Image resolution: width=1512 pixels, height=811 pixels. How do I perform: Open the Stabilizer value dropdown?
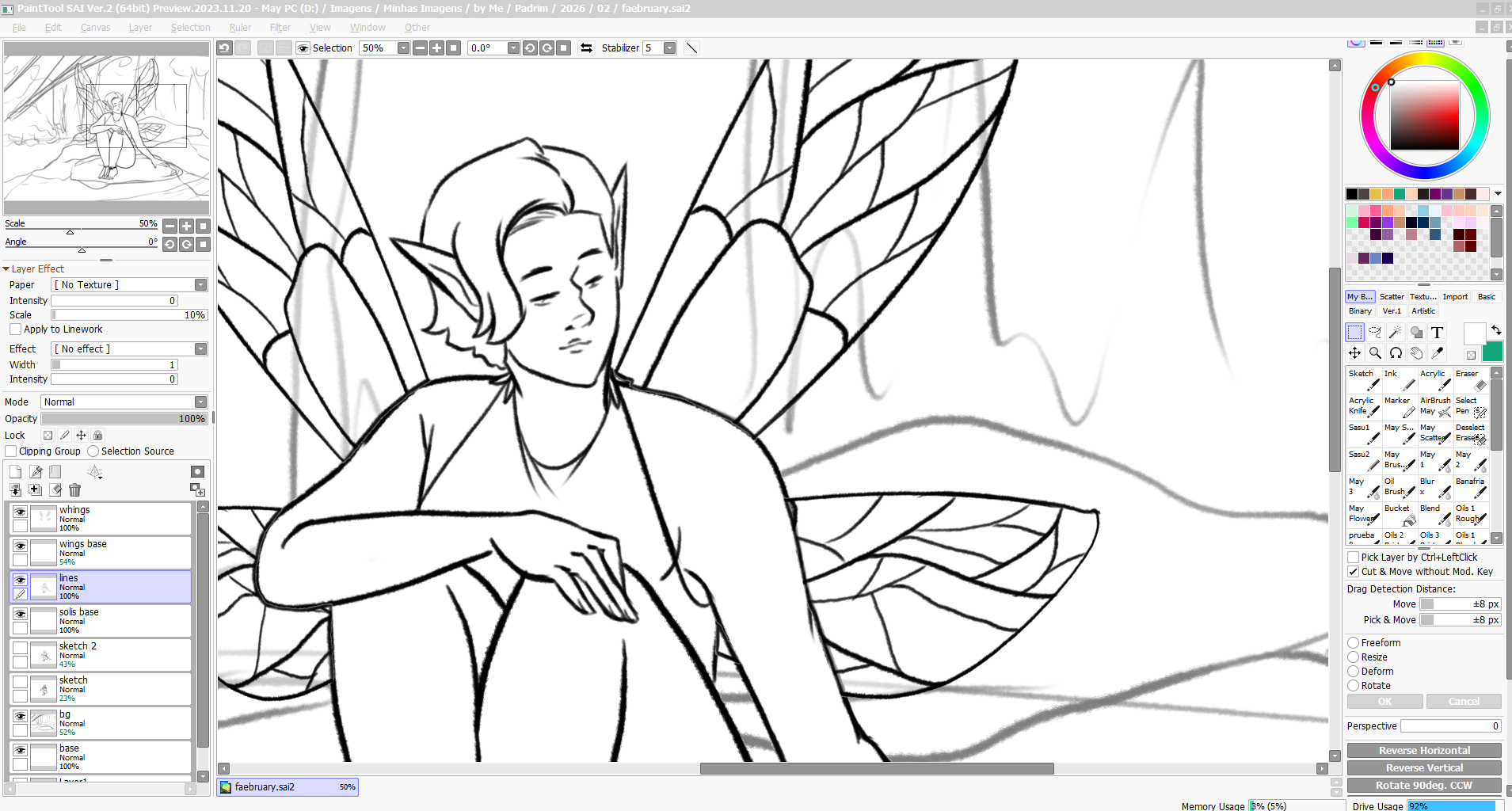pos(670,48)
